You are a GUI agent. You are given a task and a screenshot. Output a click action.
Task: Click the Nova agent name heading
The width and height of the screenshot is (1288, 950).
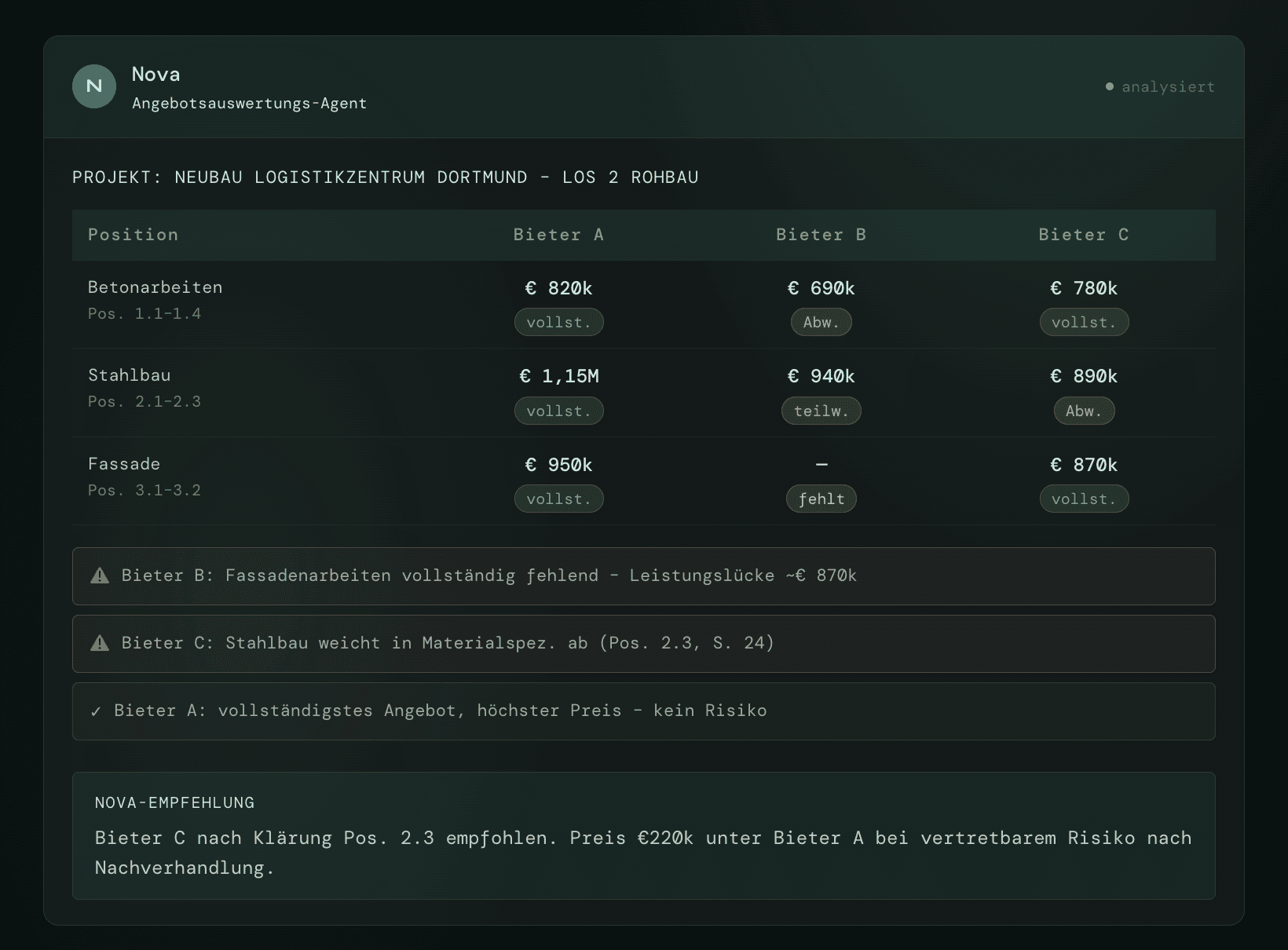coord(156,75)
